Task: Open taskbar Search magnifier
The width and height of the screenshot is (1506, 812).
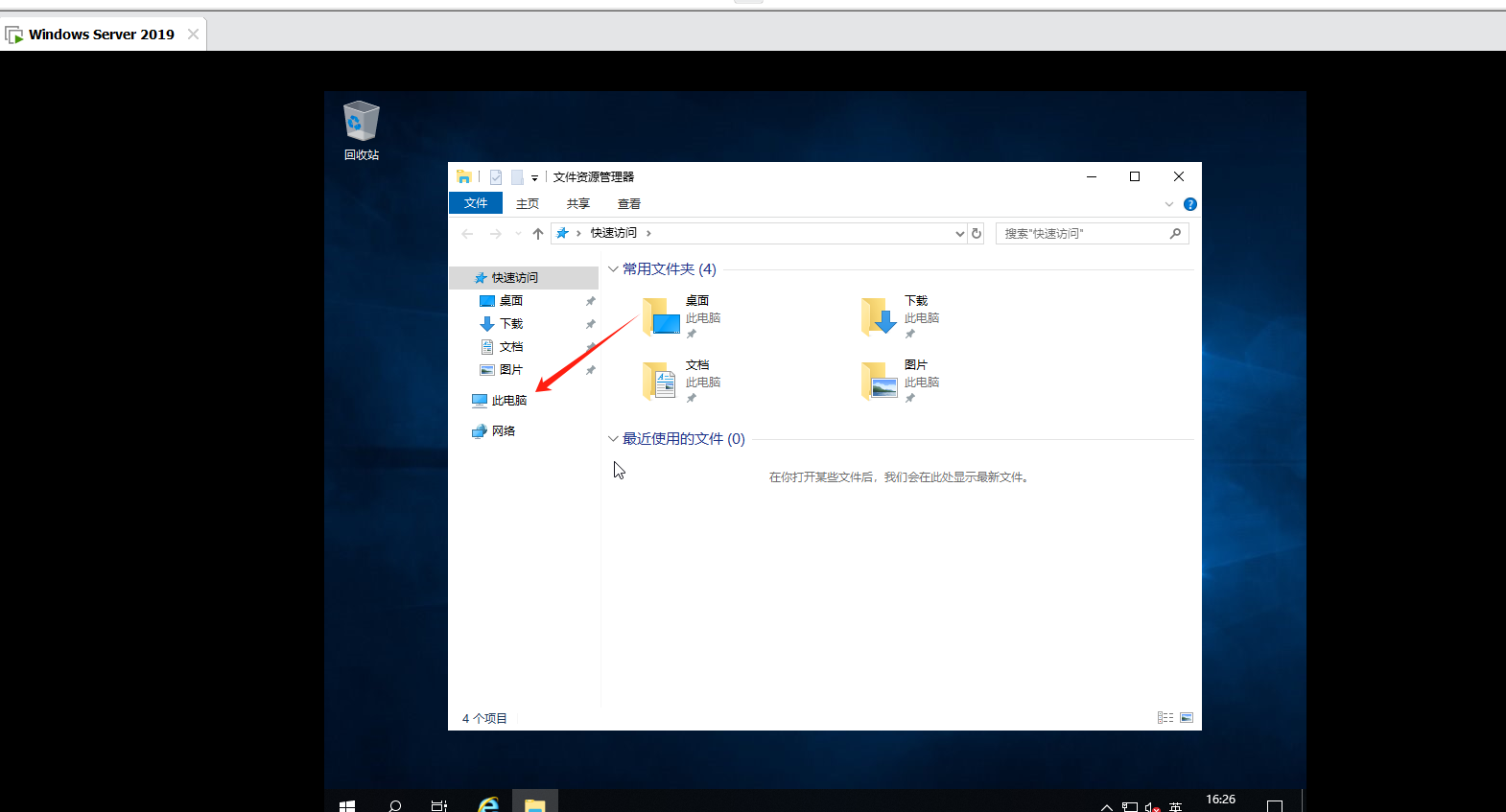Action: tap(394, 806)
